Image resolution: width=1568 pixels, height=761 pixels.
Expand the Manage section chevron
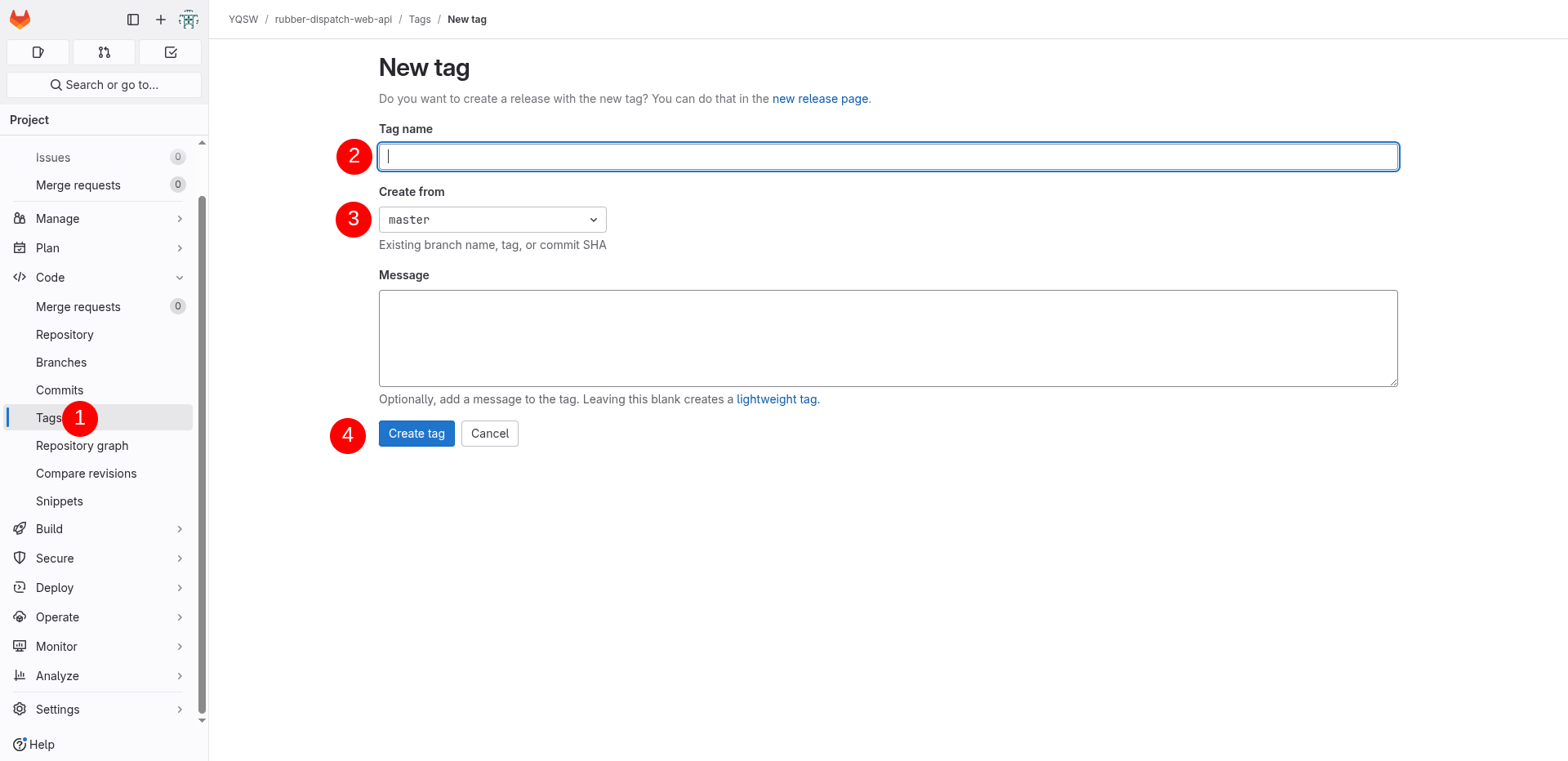click(180, 219)
